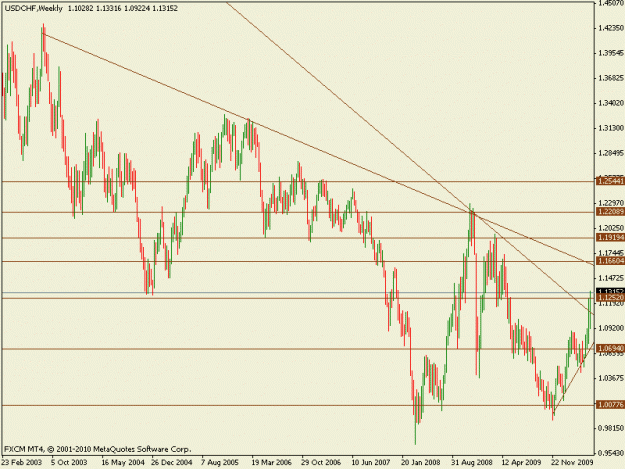
Task: Click the 19 Mar 2006 date label
Action: coord(271,463)
